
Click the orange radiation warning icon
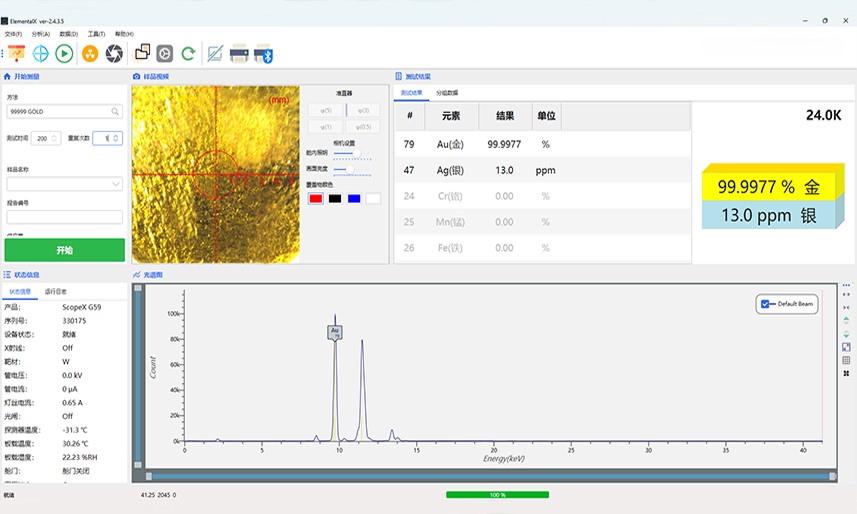tap(91, 54)
